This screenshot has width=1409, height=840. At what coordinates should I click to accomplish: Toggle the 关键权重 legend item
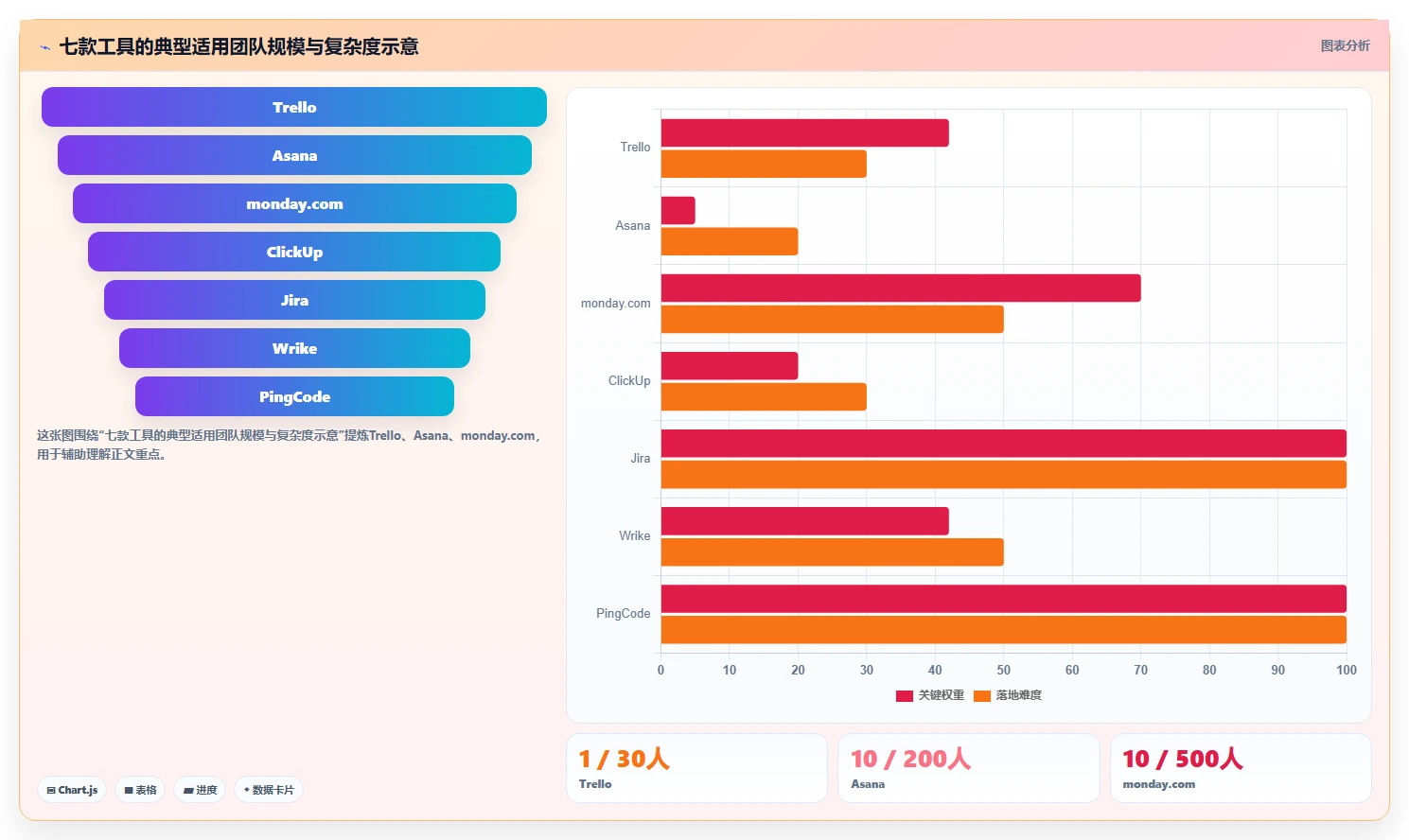click(930, 695)
